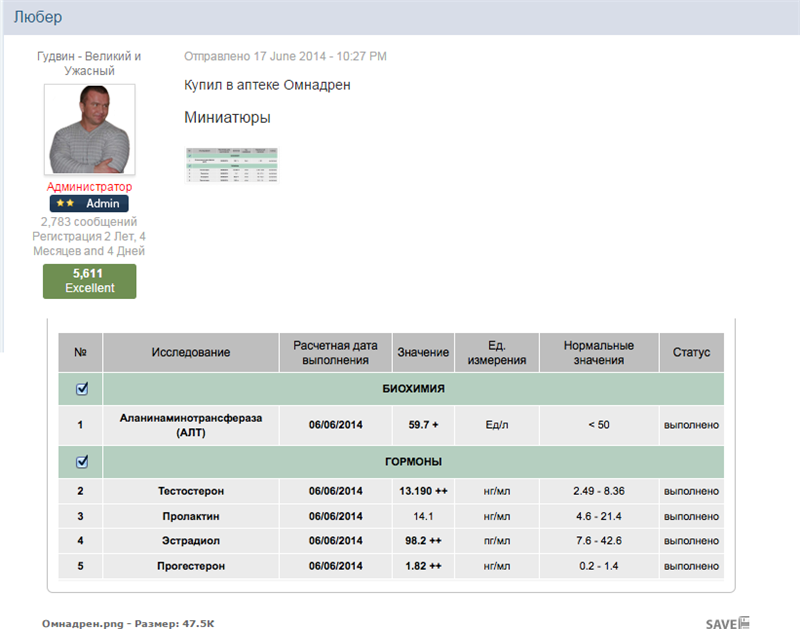Open the attached miniature thumbnail image
Image resolution: width=800 pixels, height=629 pixels.
pyautogui.click(x=232, y=165)
